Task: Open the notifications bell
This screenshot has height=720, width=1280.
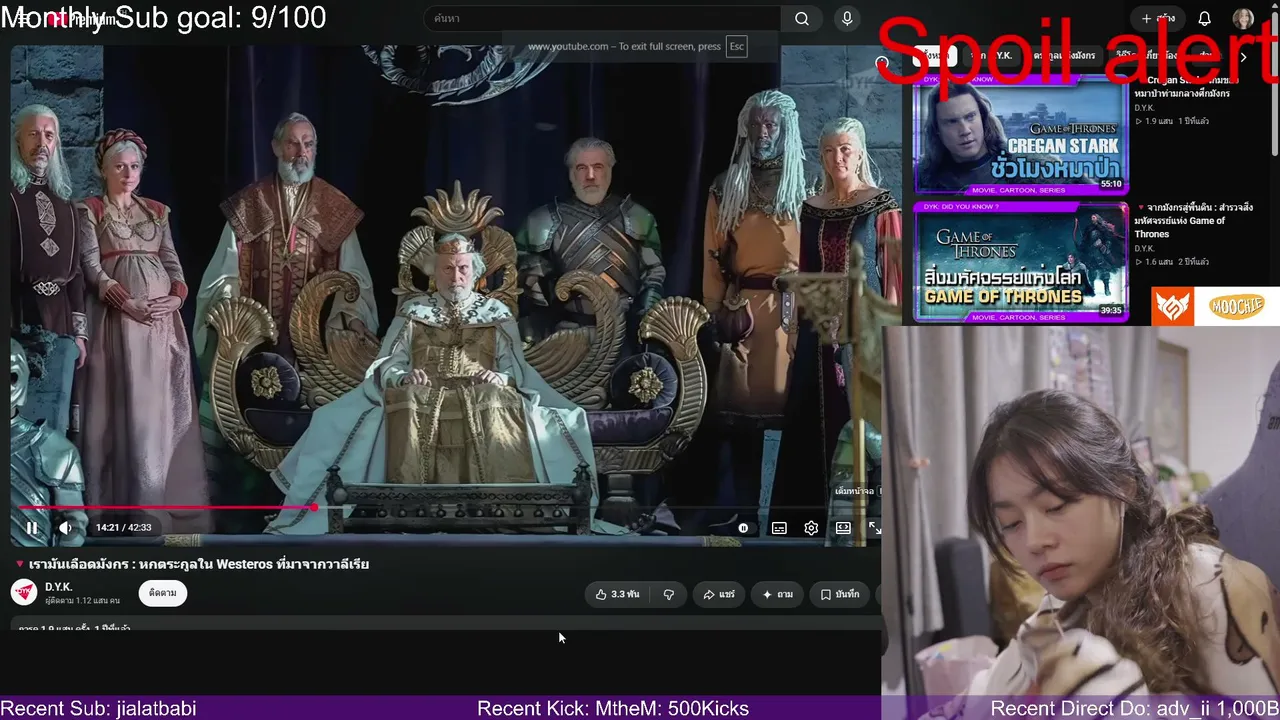Action: [1205, 19]
